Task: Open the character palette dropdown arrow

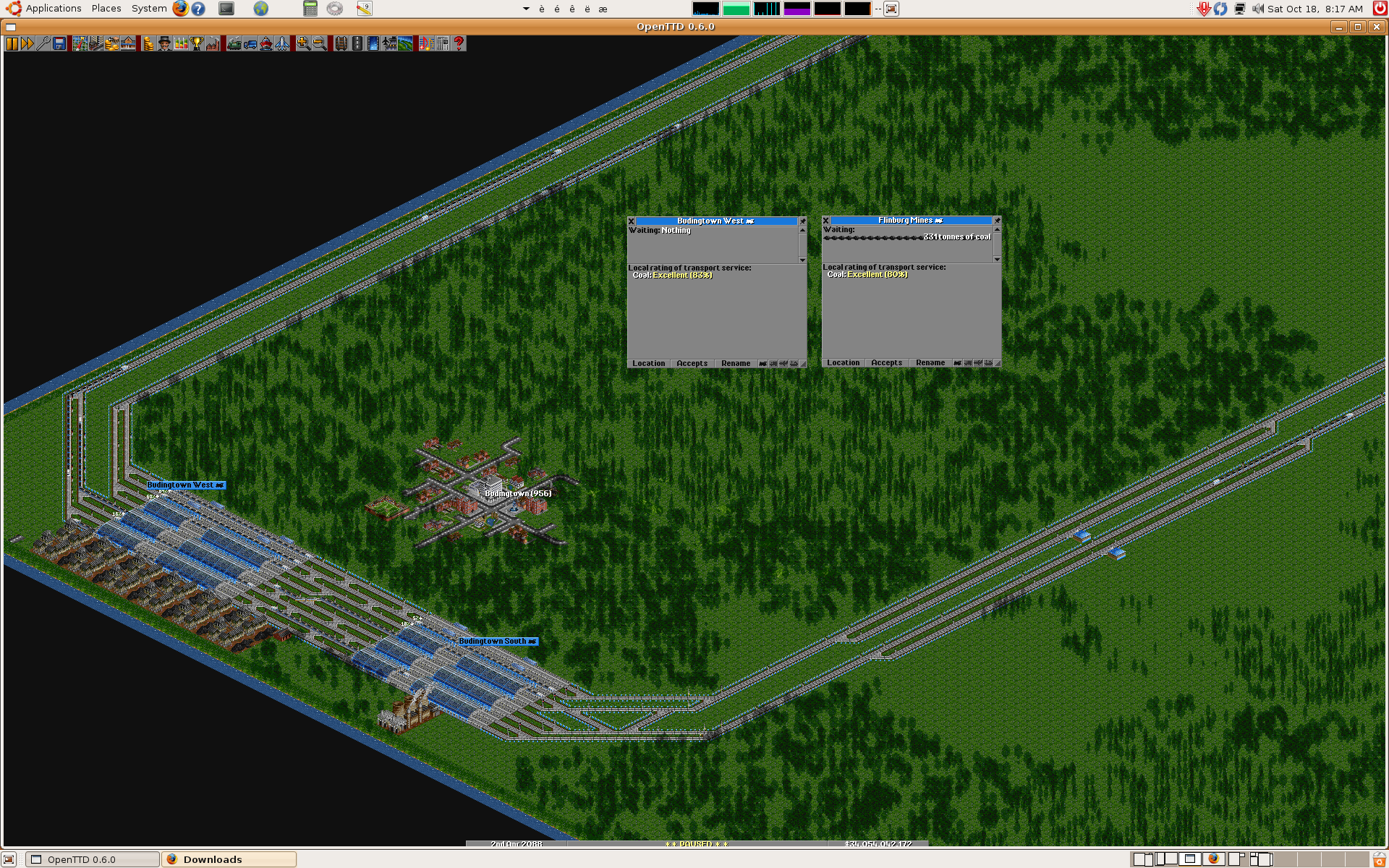Action: (x=526, y=9)
